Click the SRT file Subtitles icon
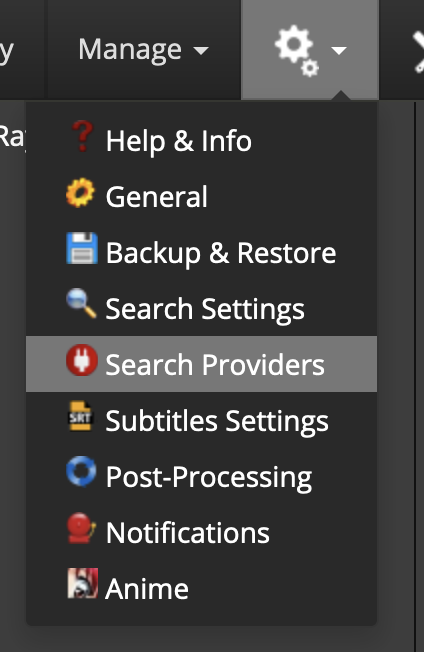 point(80,416)
